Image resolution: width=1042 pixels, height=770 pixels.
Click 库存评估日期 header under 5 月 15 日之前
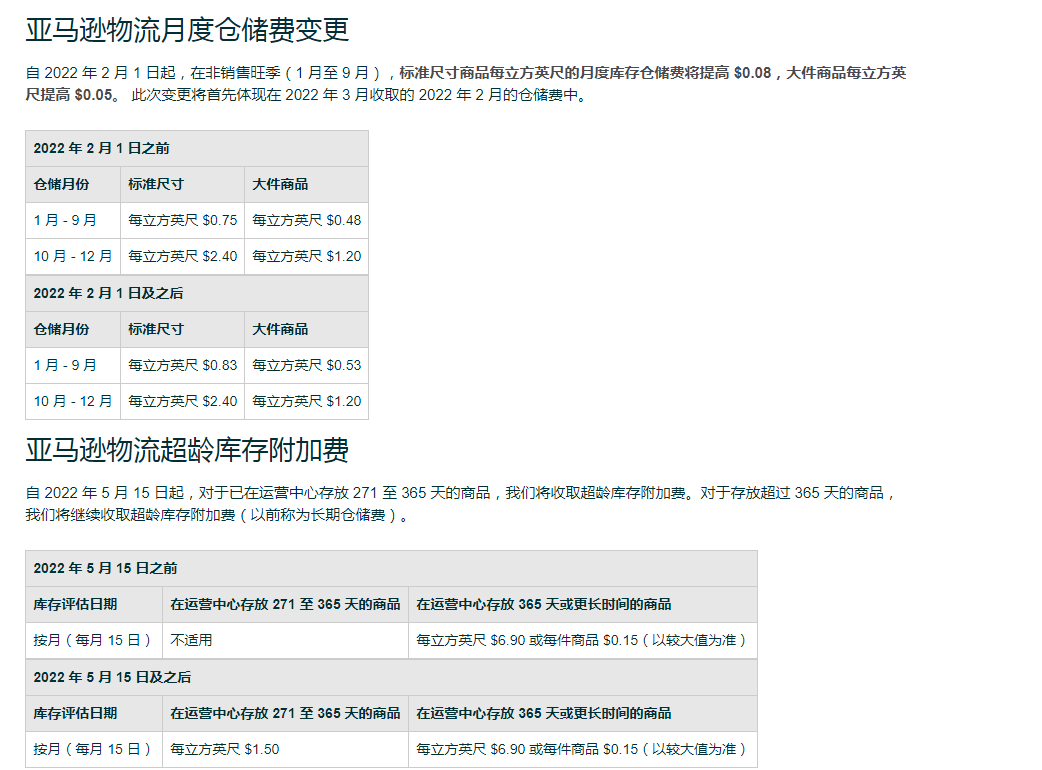pyautogui.click(x=75, y=604)
